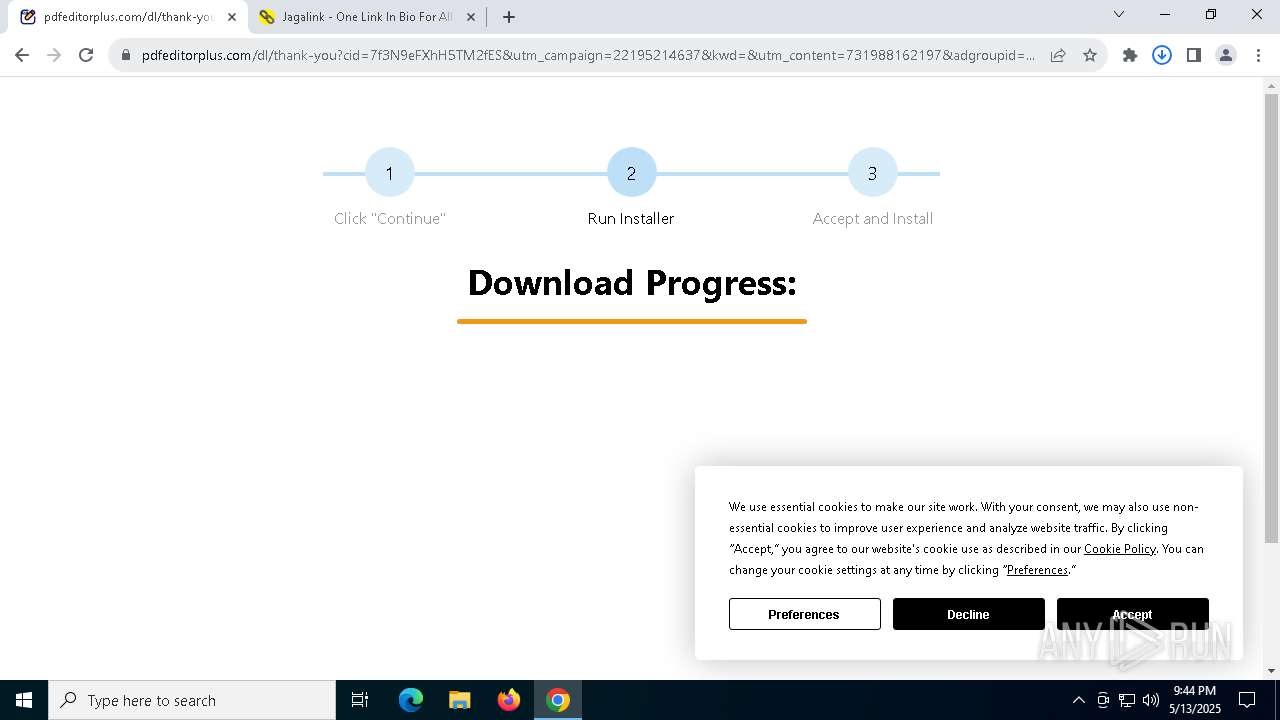This screenshot has height=720, width=1280.
Task: Click step 3 circle
Action: (x=872, y=173)
